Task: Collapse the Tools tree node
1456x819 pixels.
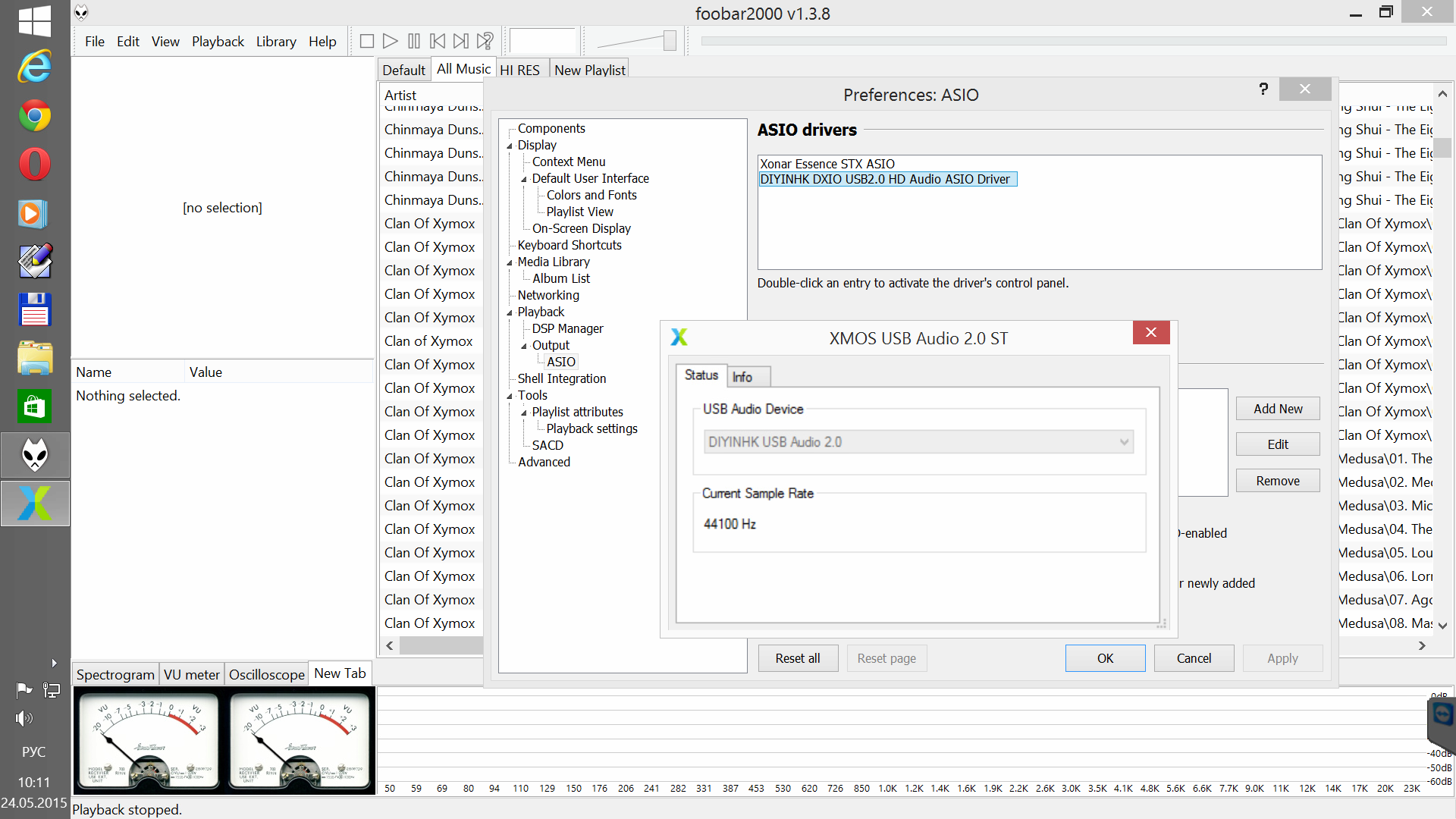Action: pyautogui.click(x=510, y=396)
